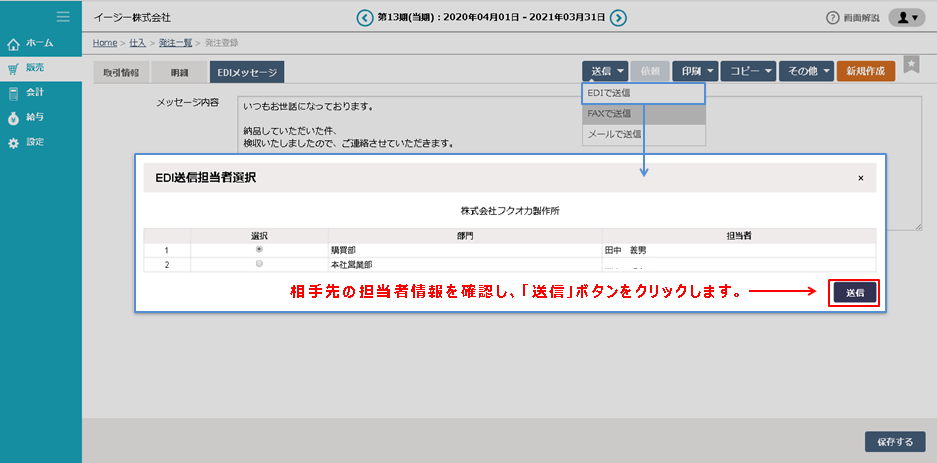Go to next fiscal period arrow
The height and width of the screenshot is (463, 937).
tap(619, 17)
